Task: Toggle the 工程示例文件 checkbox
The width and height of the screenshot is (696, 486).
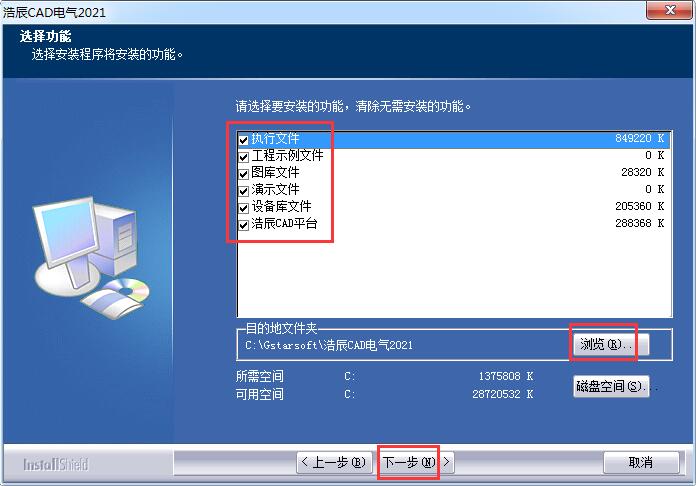Action: pyautogui.click(x=243, y=157)
